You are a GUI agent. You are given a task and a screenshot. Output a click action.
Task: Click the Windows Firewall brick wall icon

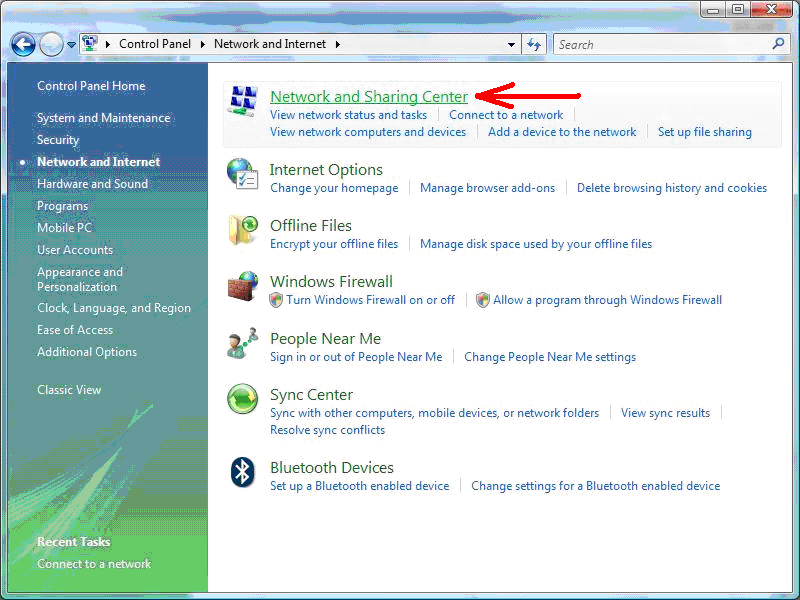pos(243,286)
